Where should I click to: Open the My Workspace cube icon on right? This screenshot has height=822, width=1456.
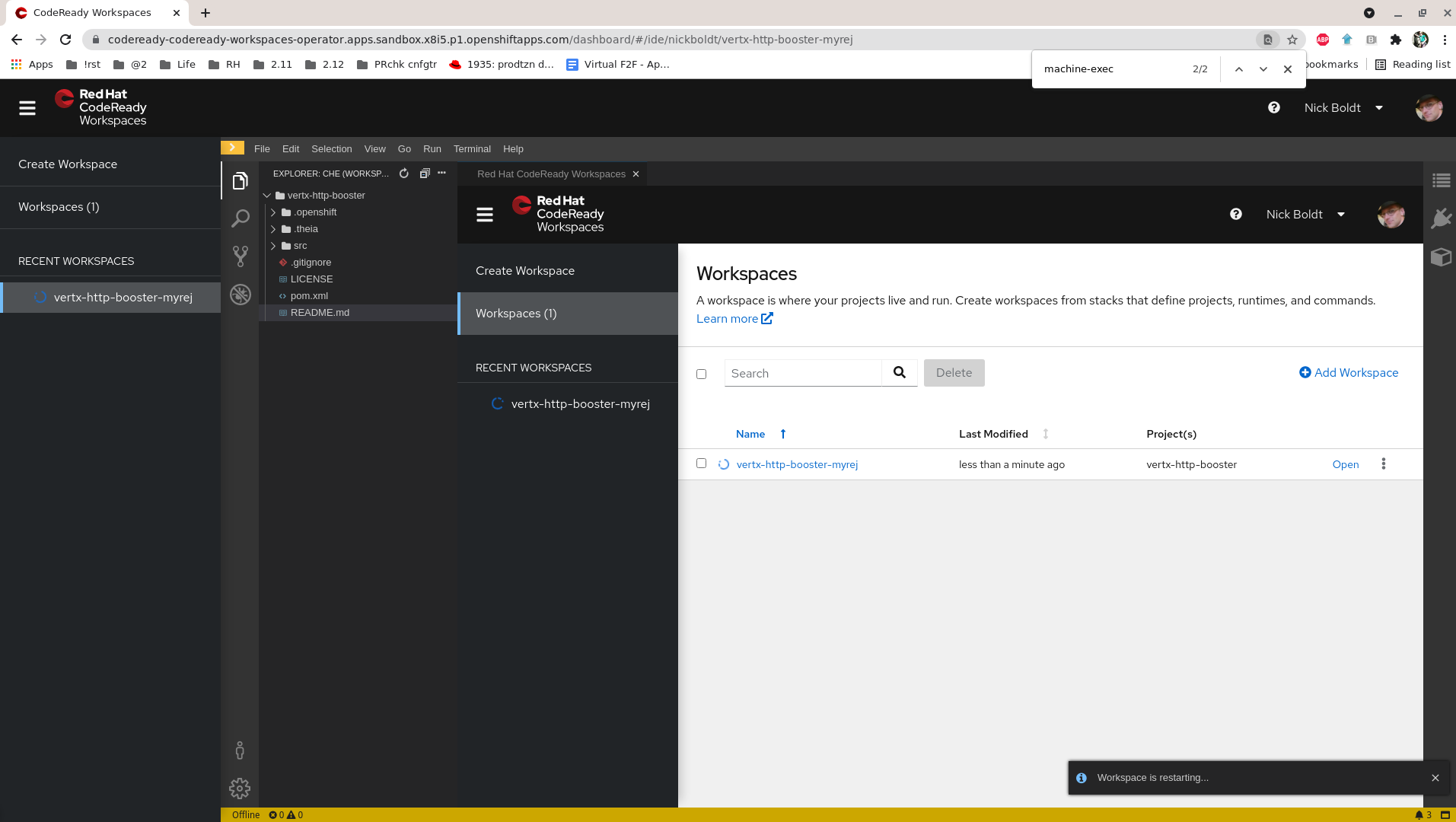click(1441, 256)
